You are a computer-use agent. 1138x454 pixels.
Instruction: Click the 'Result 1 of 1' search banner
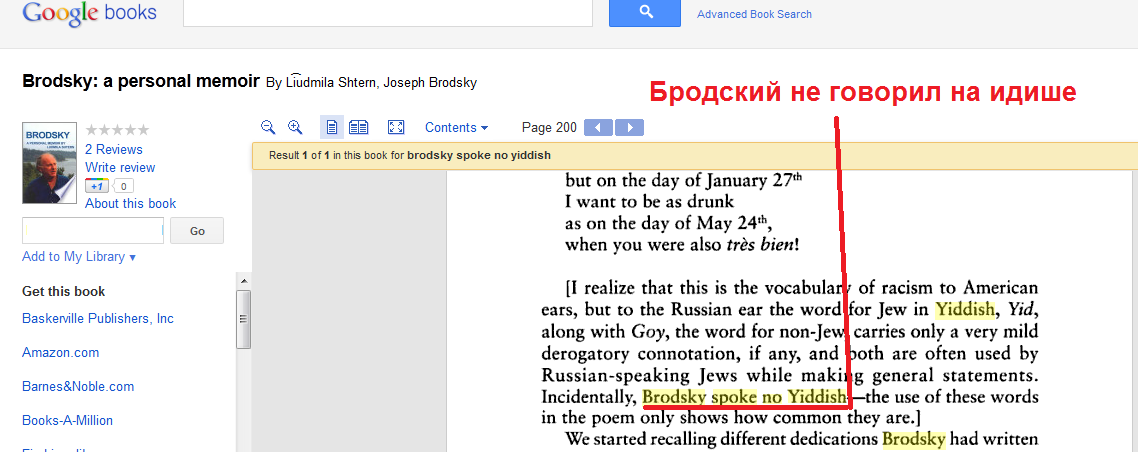click(695, 155)
